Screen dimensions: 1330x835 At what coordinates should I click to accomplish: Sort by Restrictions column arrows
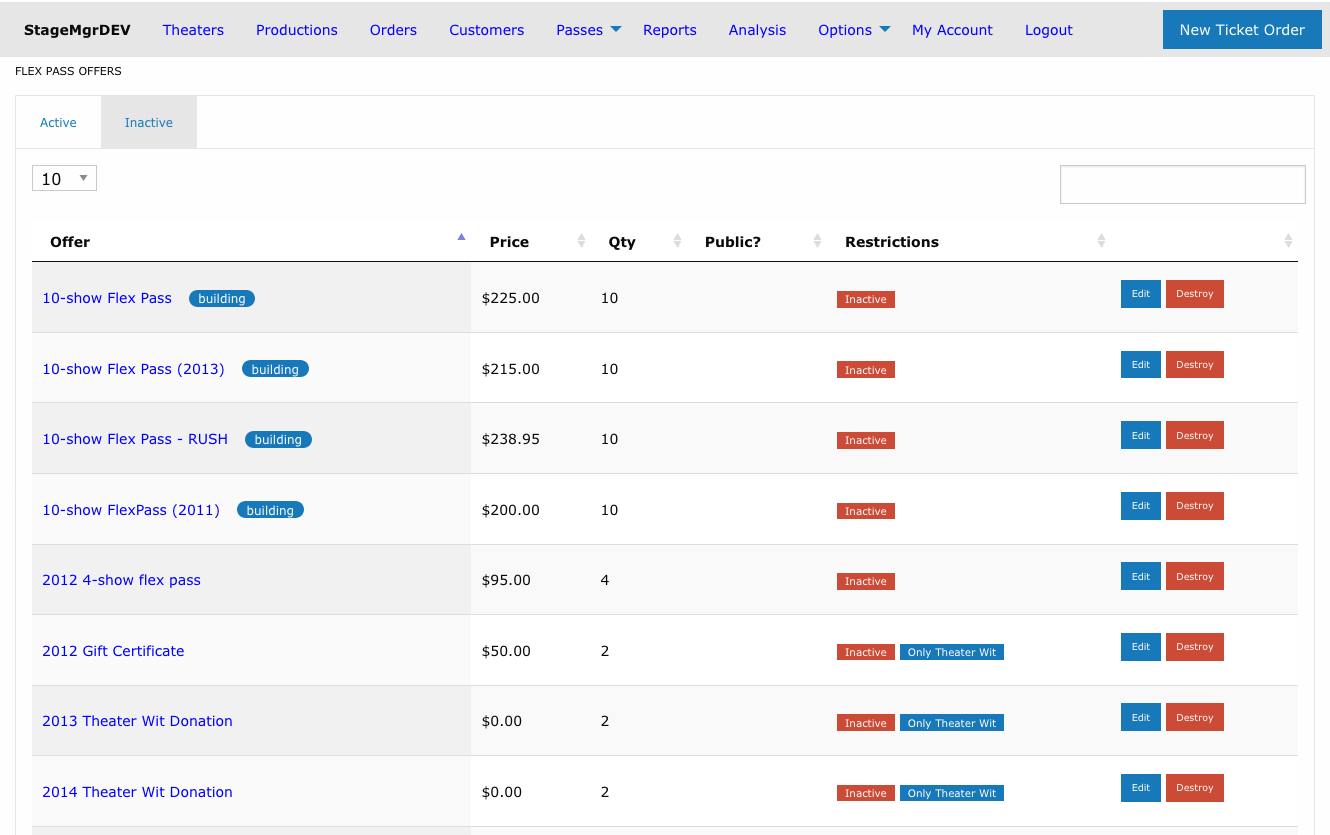pos(1101,241)
